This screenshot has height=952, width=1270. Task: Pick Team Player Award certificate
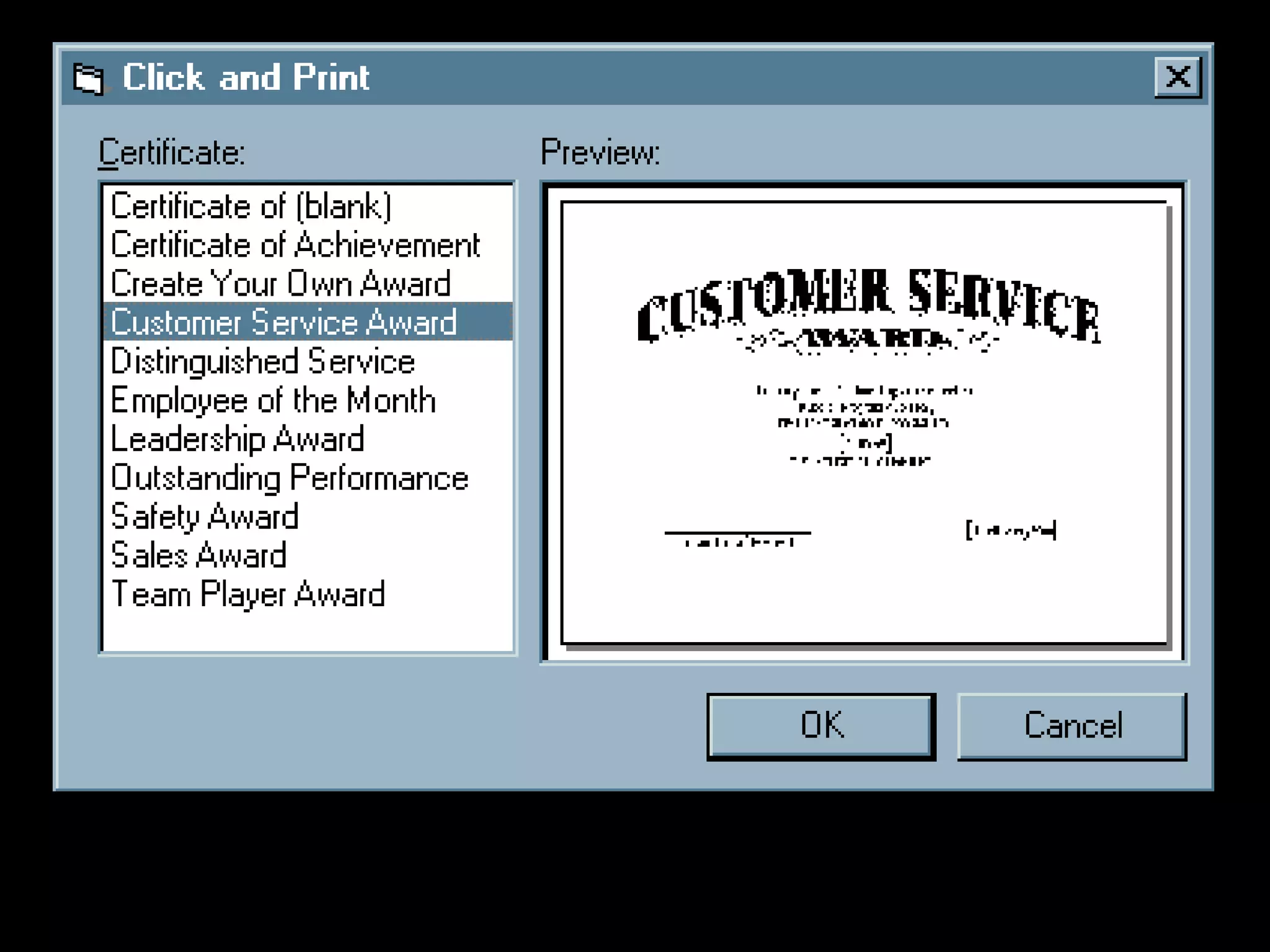(x=248, y=594)
